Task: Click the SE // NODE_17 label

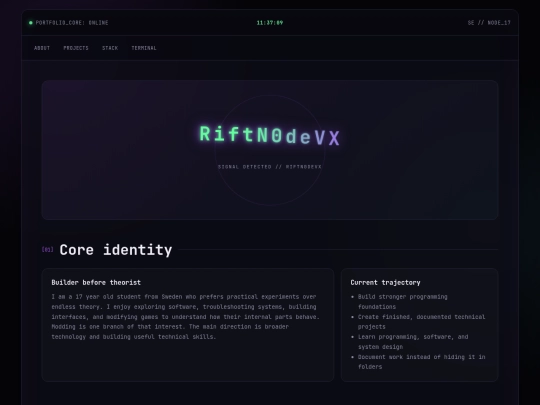Action: 489,23
